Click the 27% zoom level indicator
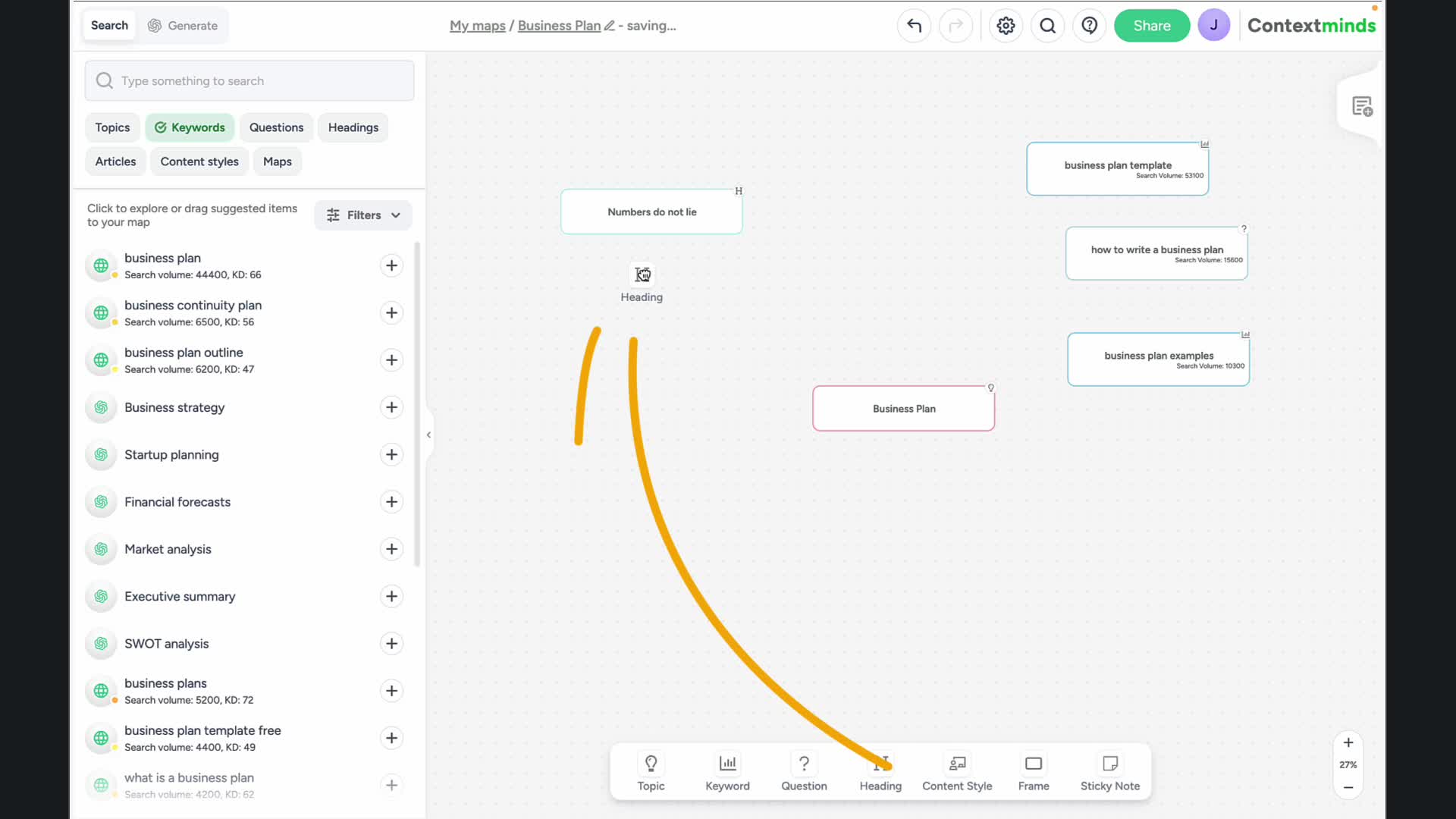Image resolution: width=1456 pixels, height=819 pixels. [1348, 765]
